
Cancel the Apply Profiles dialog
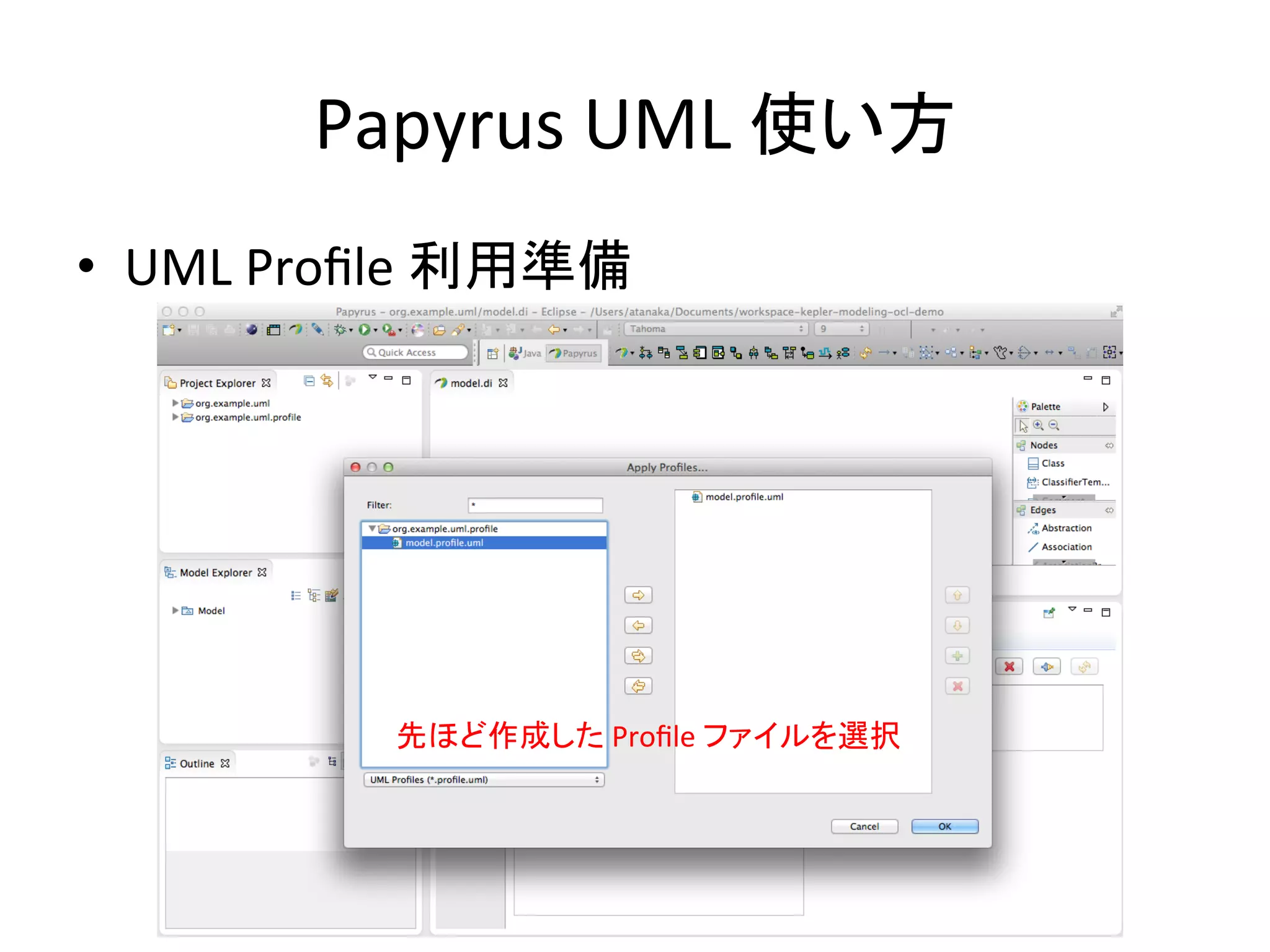tap(864, 826)
